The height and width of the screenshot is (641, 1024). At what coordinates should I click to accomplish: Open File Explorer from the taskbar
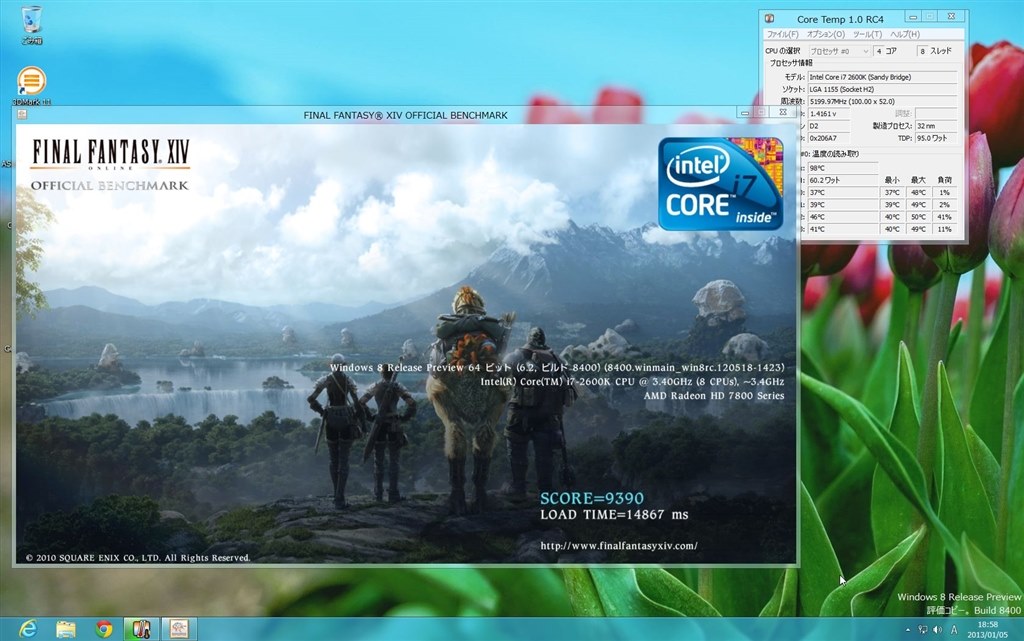pyautogui.click(x=65, y=629)
